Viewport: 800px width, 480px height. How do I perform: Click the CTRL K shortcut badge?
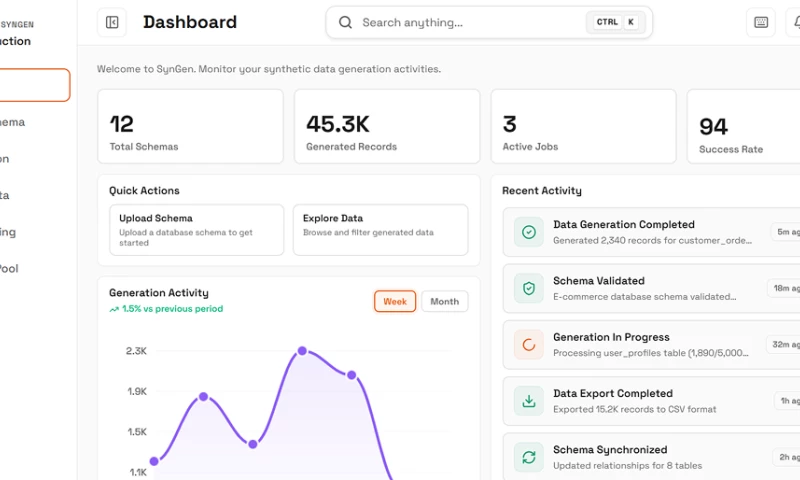pos(615,22)
